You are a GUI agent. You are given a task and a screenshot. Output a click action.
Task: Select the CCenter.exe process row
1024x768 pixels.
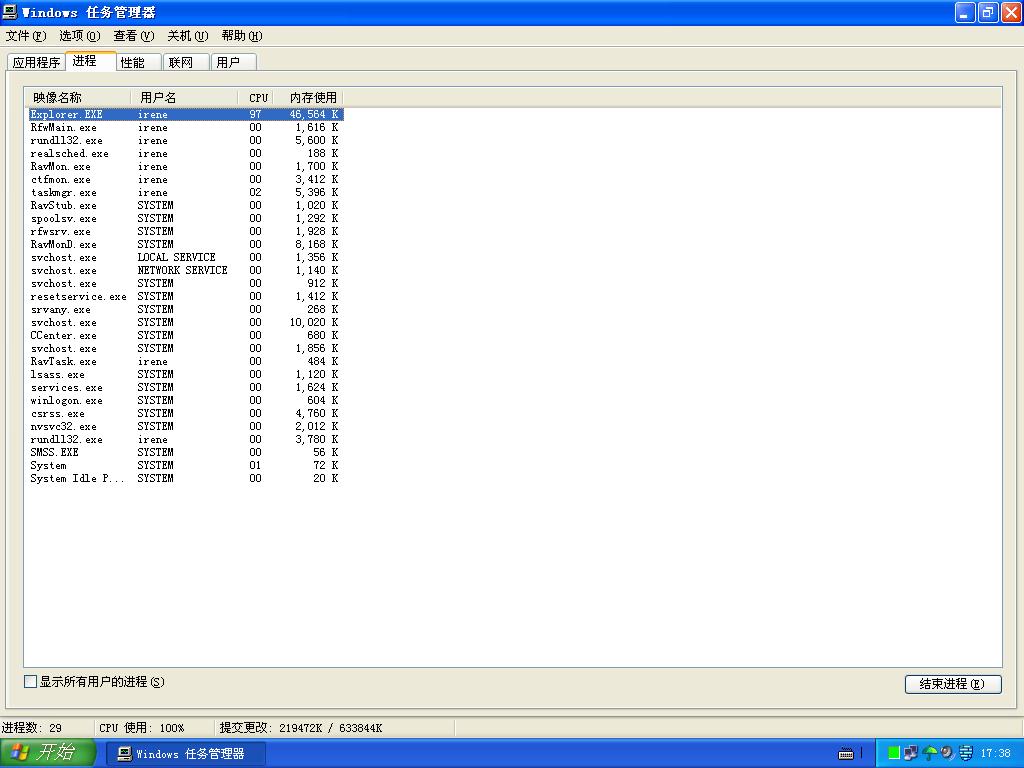(x=185, y=336)
